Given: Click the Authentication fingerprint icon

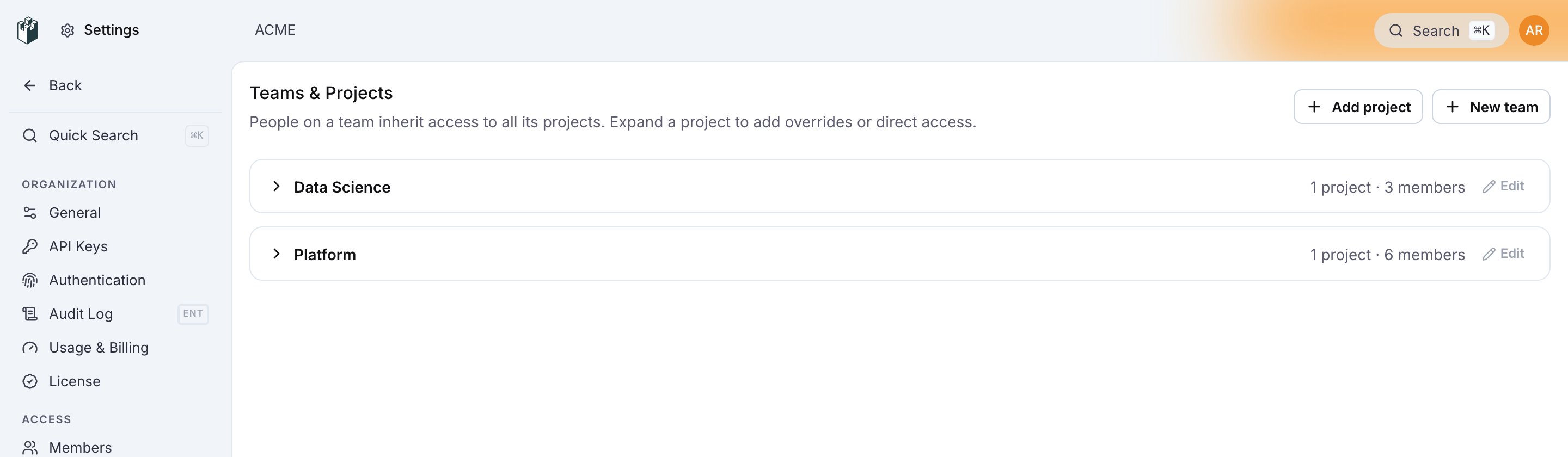Looking at the screenshot, I should (x=30, y=280).
